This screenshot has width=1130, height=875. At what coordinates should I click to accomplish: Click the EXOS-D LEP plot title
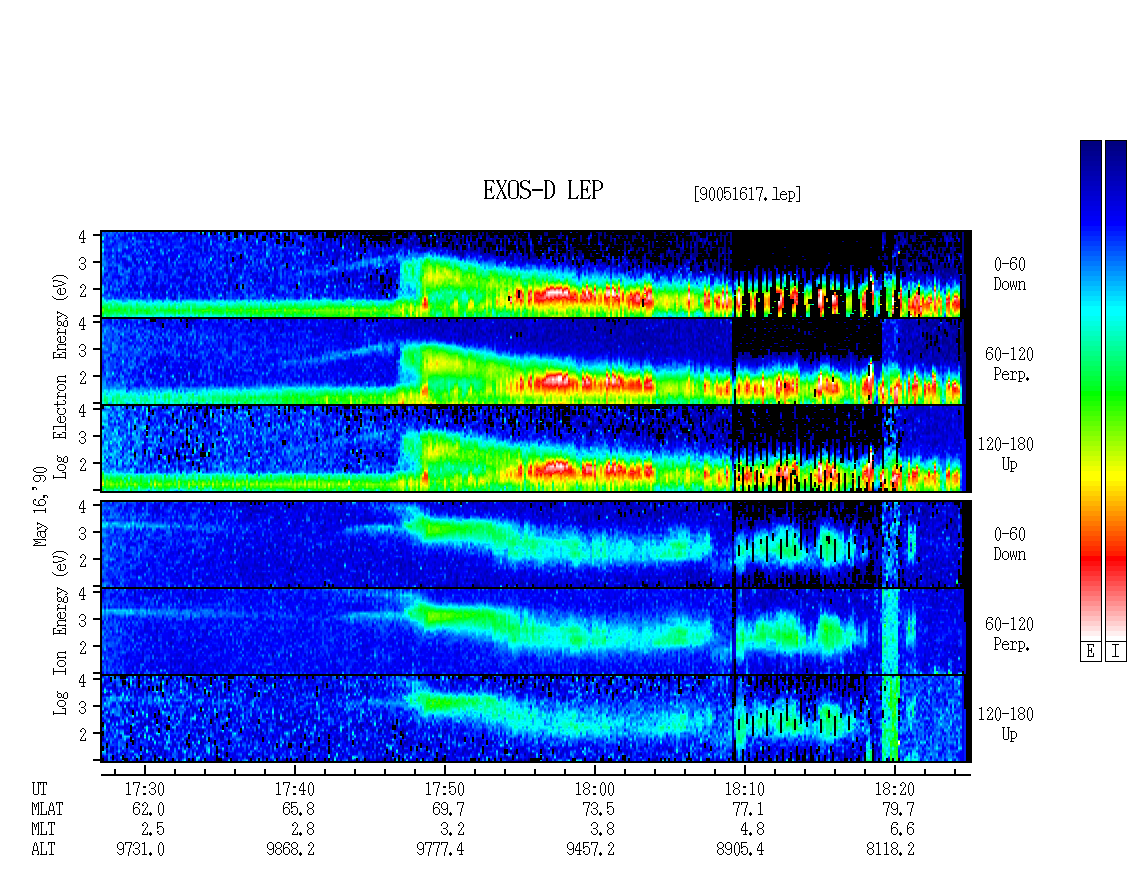tap(543, 190)
